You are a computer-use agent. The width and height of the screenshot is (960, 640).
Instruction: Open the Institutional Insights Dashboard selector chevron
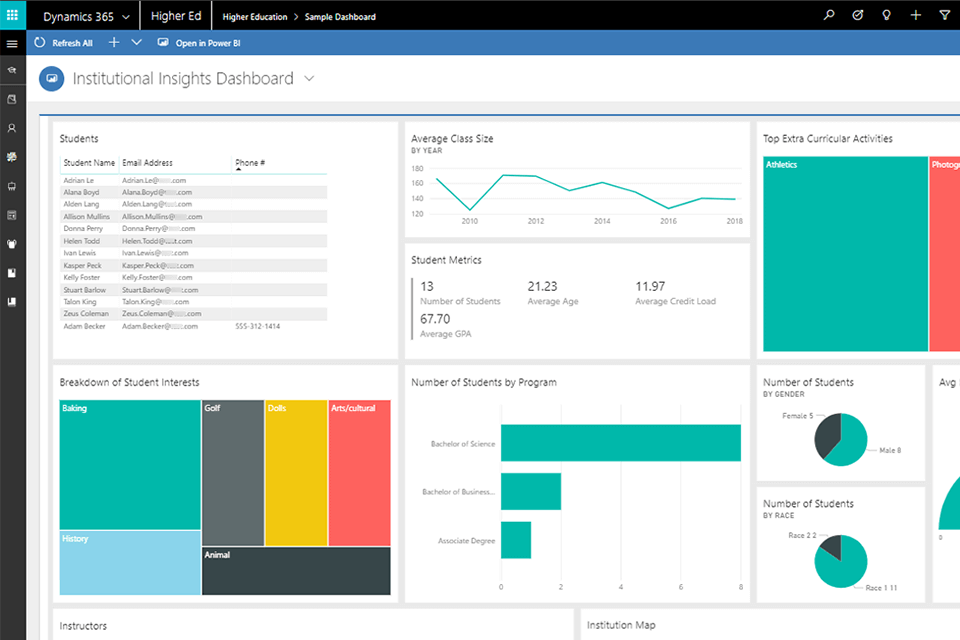click(x=309, y=78)
